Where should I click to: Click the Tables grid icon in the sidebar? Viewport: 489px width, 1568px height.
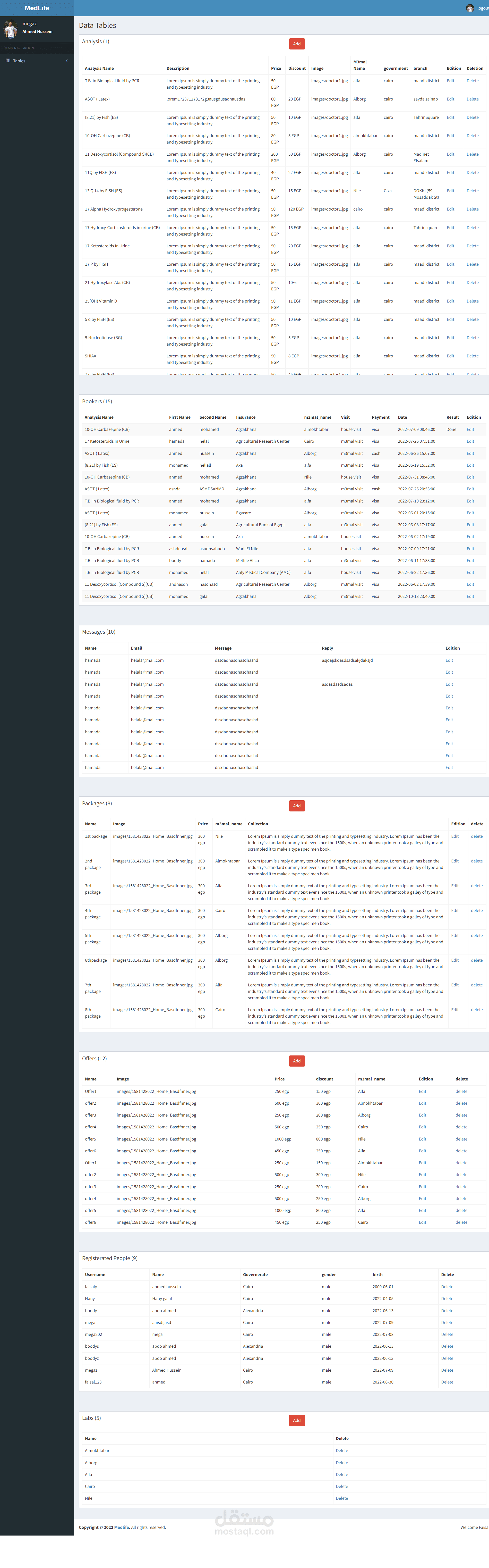coord(8,61)
